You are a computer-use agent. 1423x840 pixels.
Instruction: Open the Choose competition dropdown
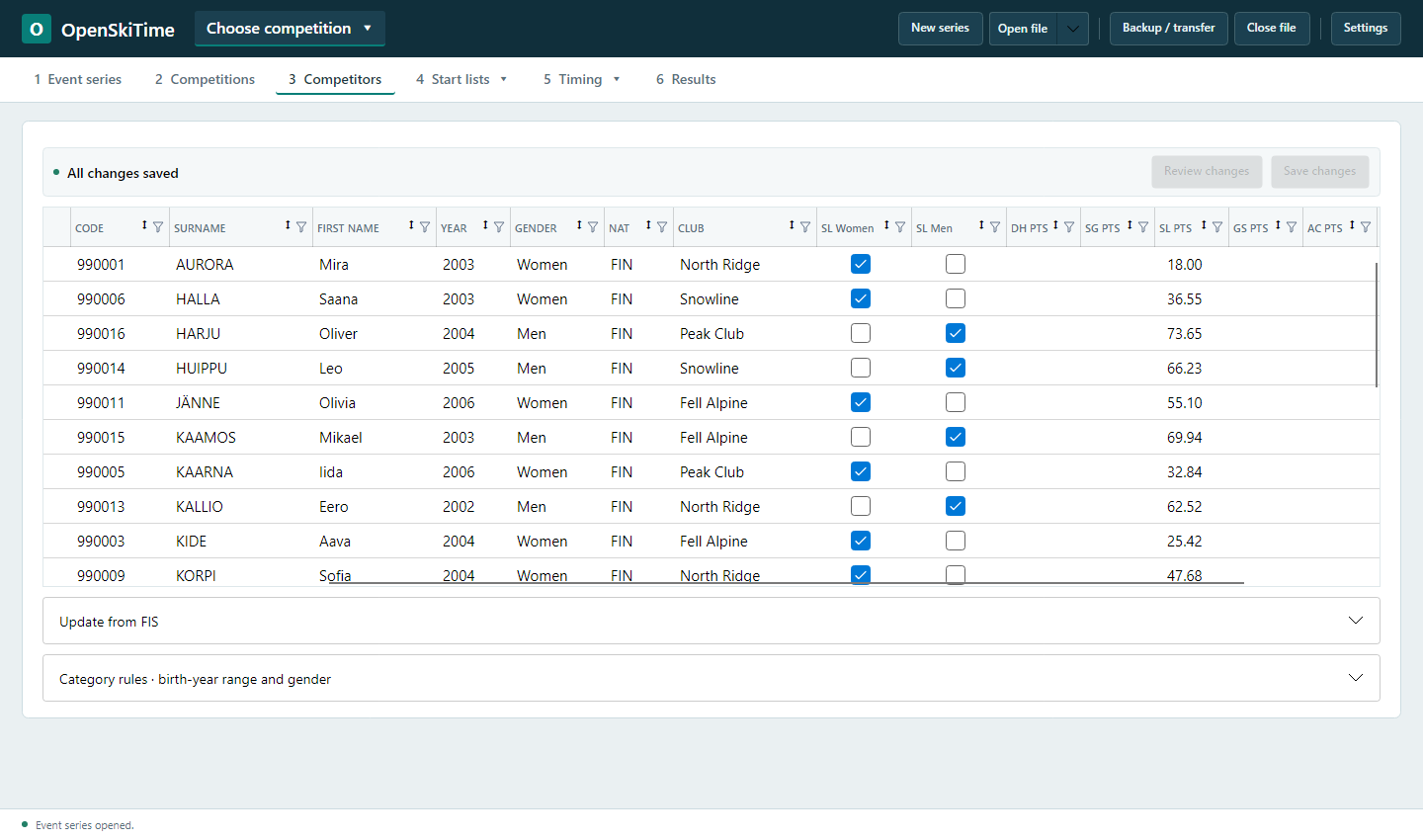[290, 29]
